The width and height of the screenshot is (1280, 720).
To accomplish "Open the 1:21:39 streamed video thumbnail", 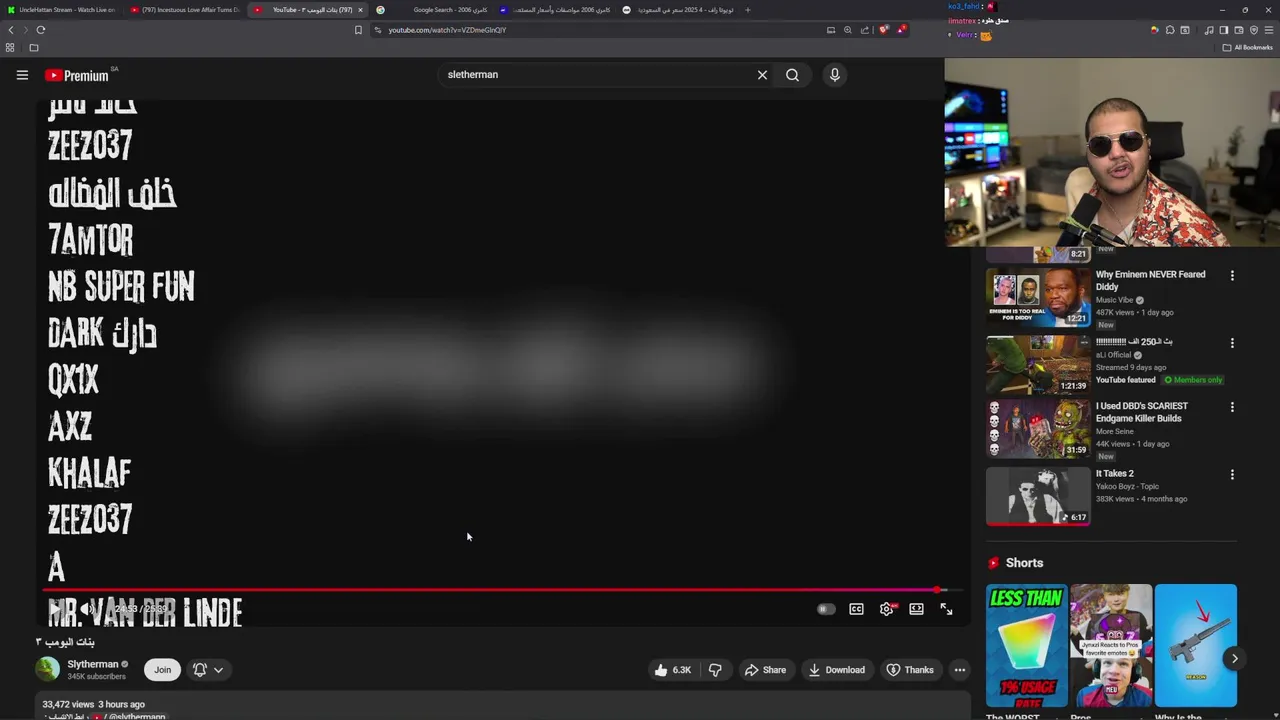I will click(x=1038, y=364).
